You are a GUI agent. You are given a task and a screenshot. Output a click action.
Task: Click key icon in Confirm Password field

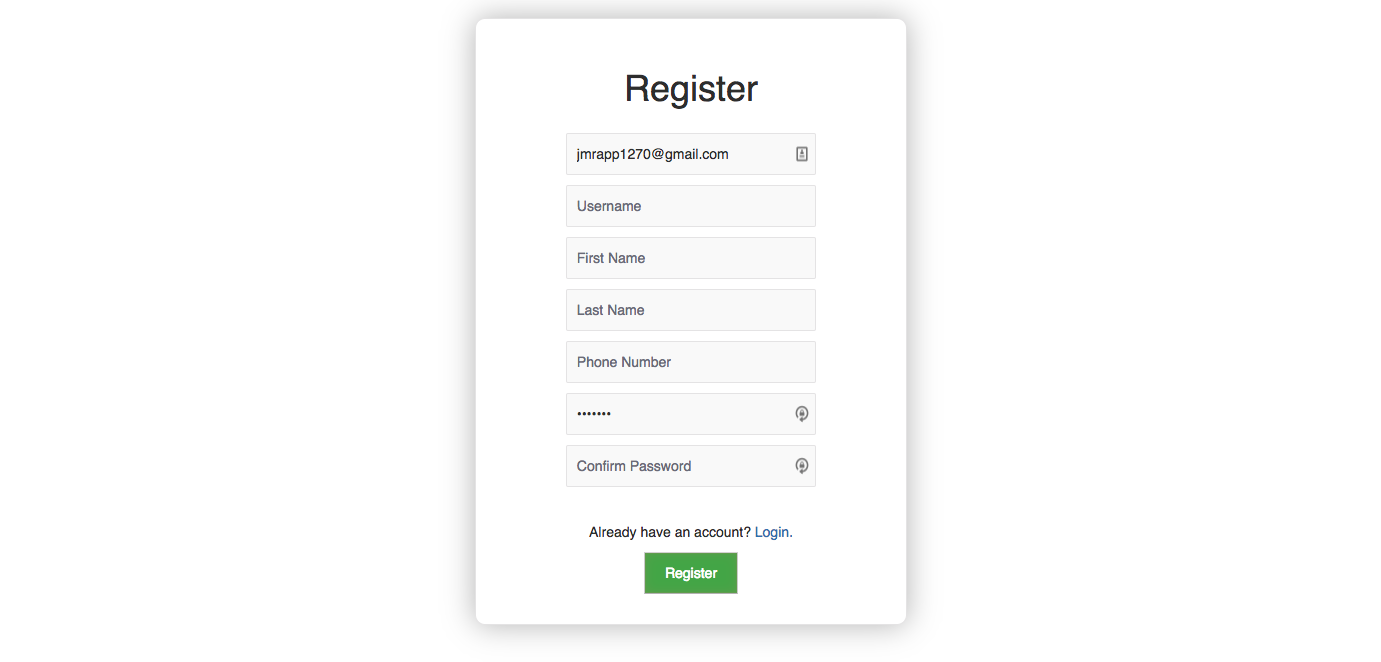pyautogui.click(x=801, y=466)
